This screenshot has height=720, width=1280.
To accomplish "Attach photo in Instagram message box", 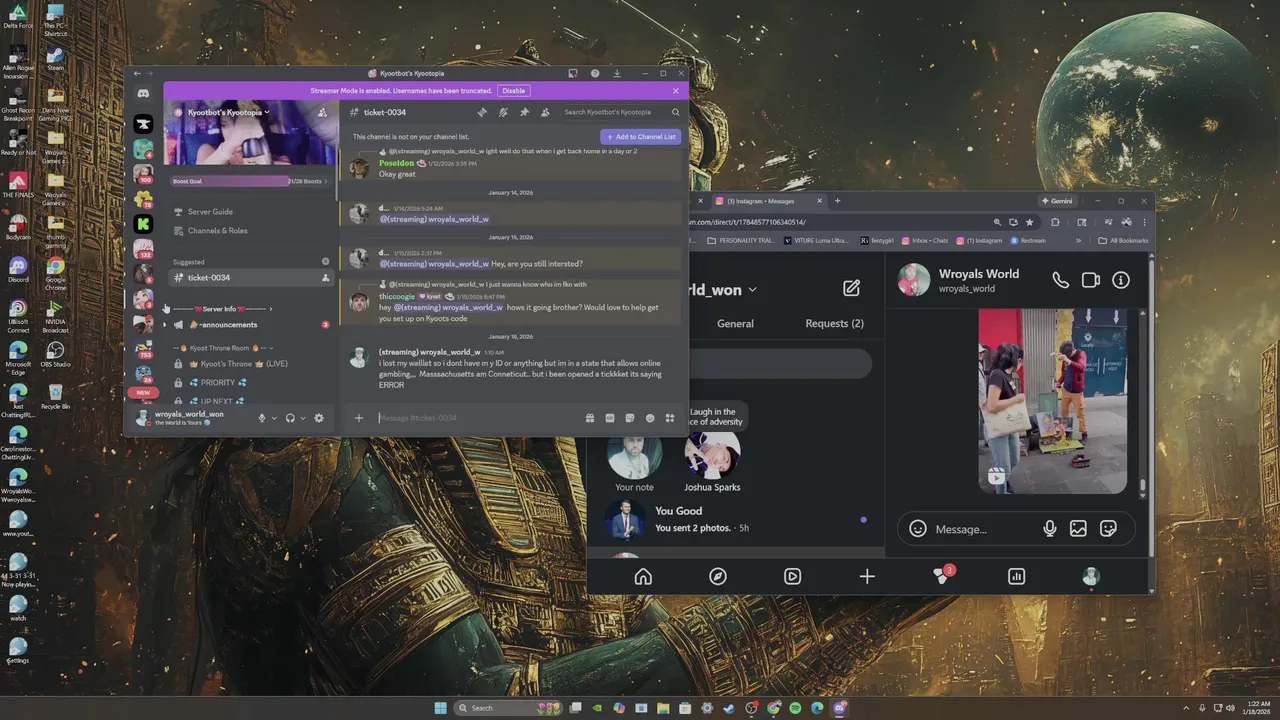I will point(1078,529).
